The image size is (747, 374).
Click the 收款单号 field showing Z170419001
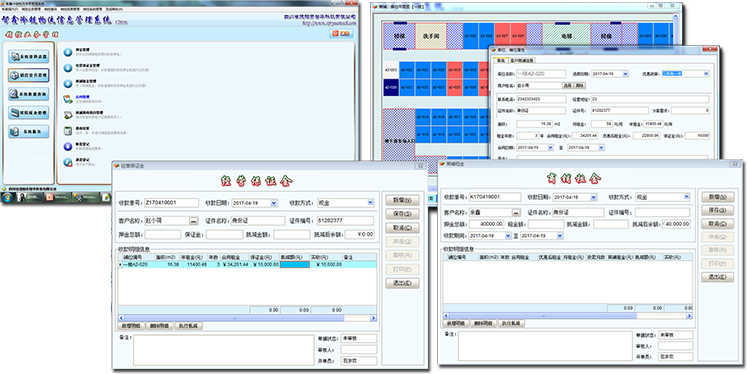[x=172, y=203]
